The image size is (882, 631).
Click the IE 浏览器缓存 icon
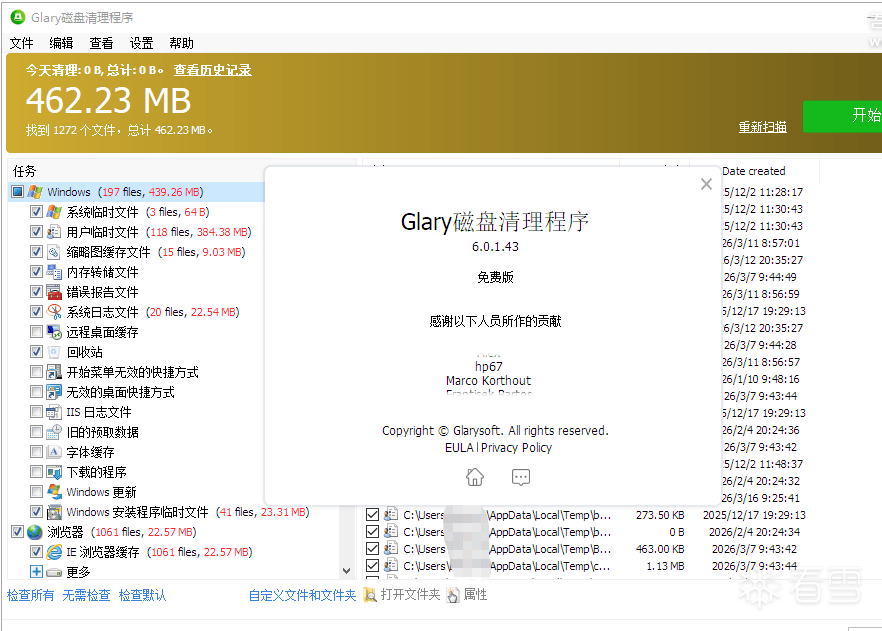(x=54, y=552)
